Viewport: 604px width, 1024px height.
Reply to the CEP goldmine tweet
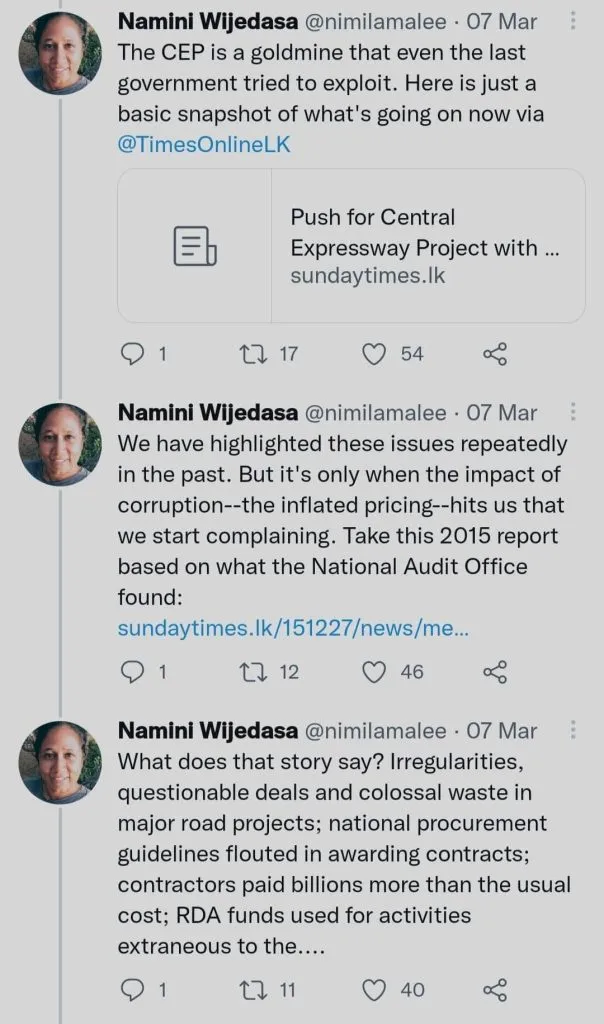pyautogui.click(x=132, y=354)
